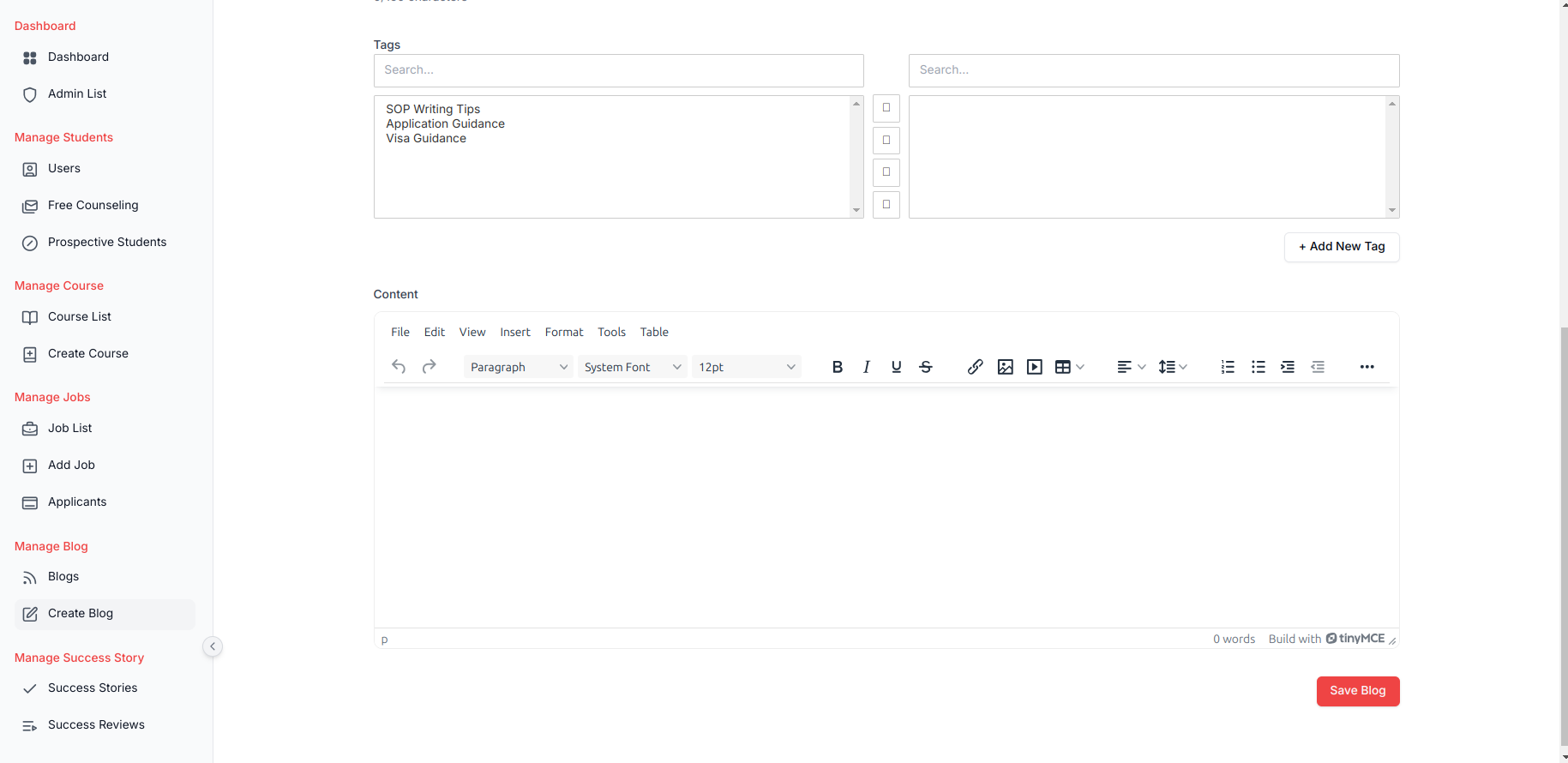The image size is (1568, 763).
Task: Increase indent in editor
Action: point(1288,367)
